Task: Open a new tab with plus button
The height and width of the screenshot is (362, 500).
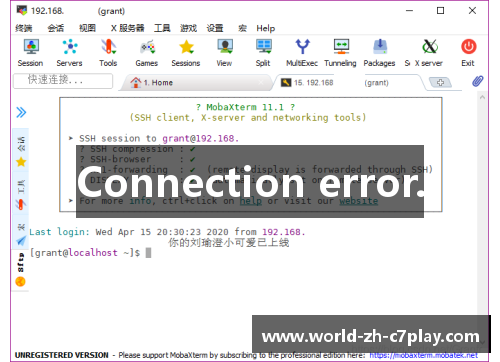Action: [x=440, y=82]
